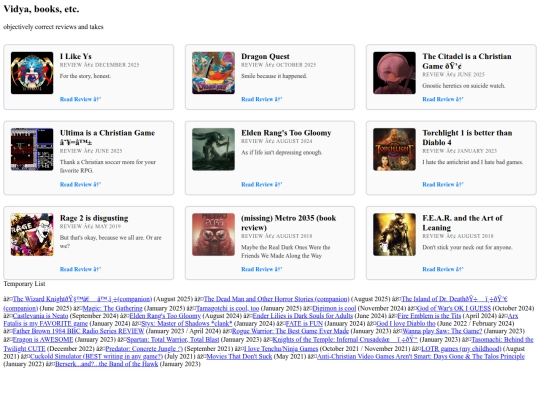Open Anti-Christian Video Games Aren't Smart link
This screenshot has width=540, height=405.
click(x=421, y=356)
